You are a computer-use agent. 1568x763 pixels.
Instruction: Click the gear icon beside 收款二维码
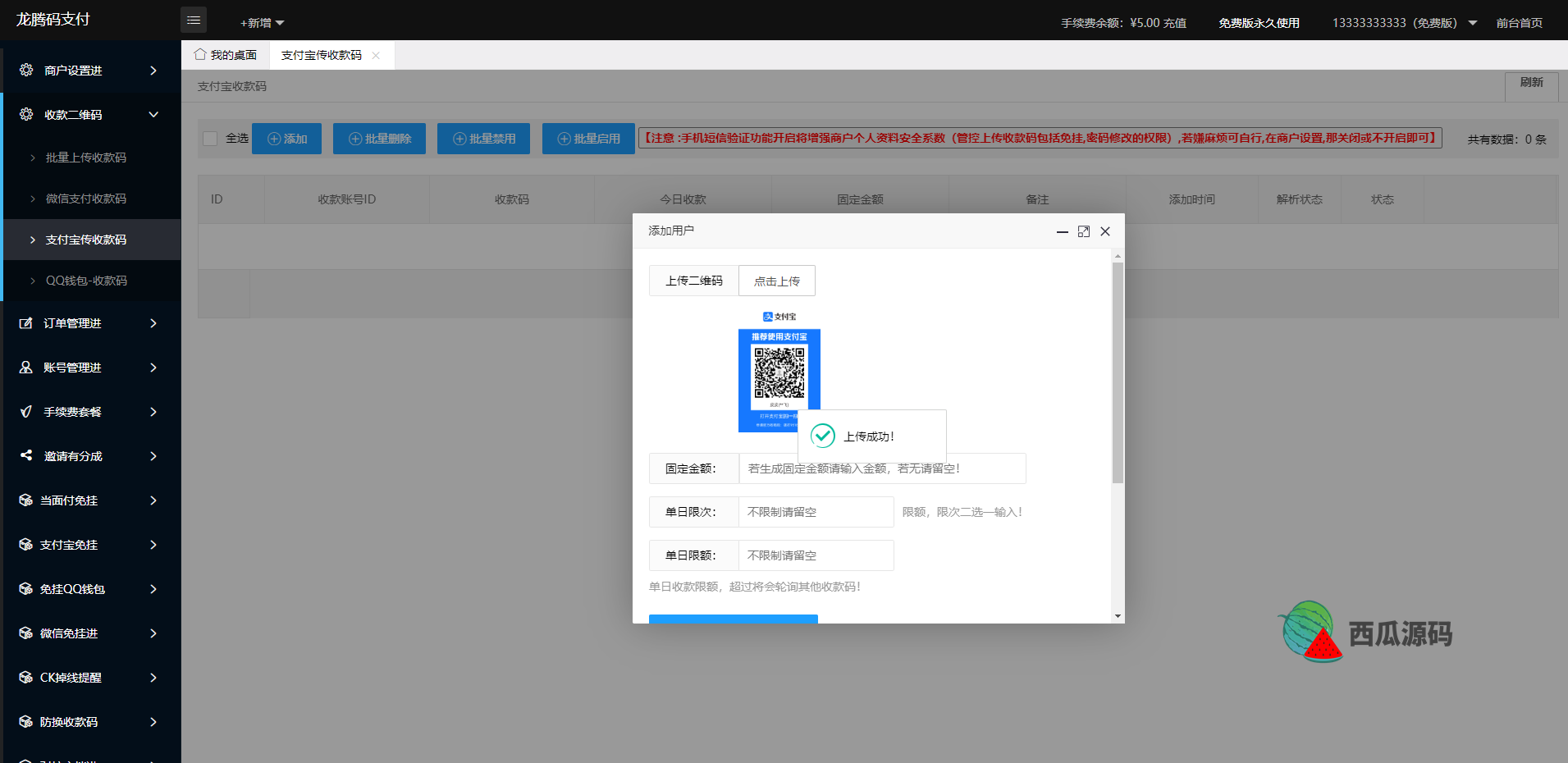pos(26,114)
